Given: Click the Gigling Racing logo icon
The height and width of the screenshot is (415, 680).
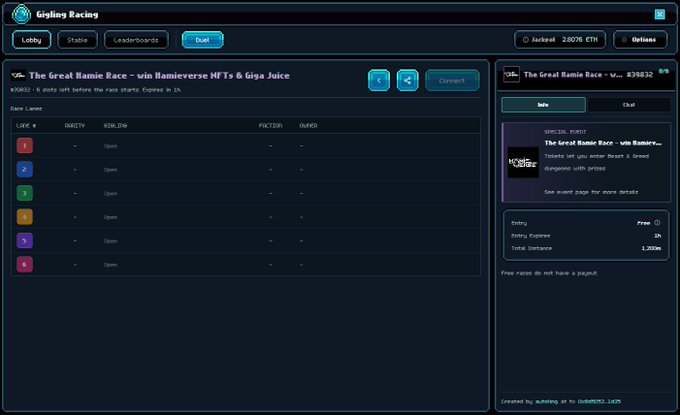Looking at the screenshot, I should [x=21, y=14].
